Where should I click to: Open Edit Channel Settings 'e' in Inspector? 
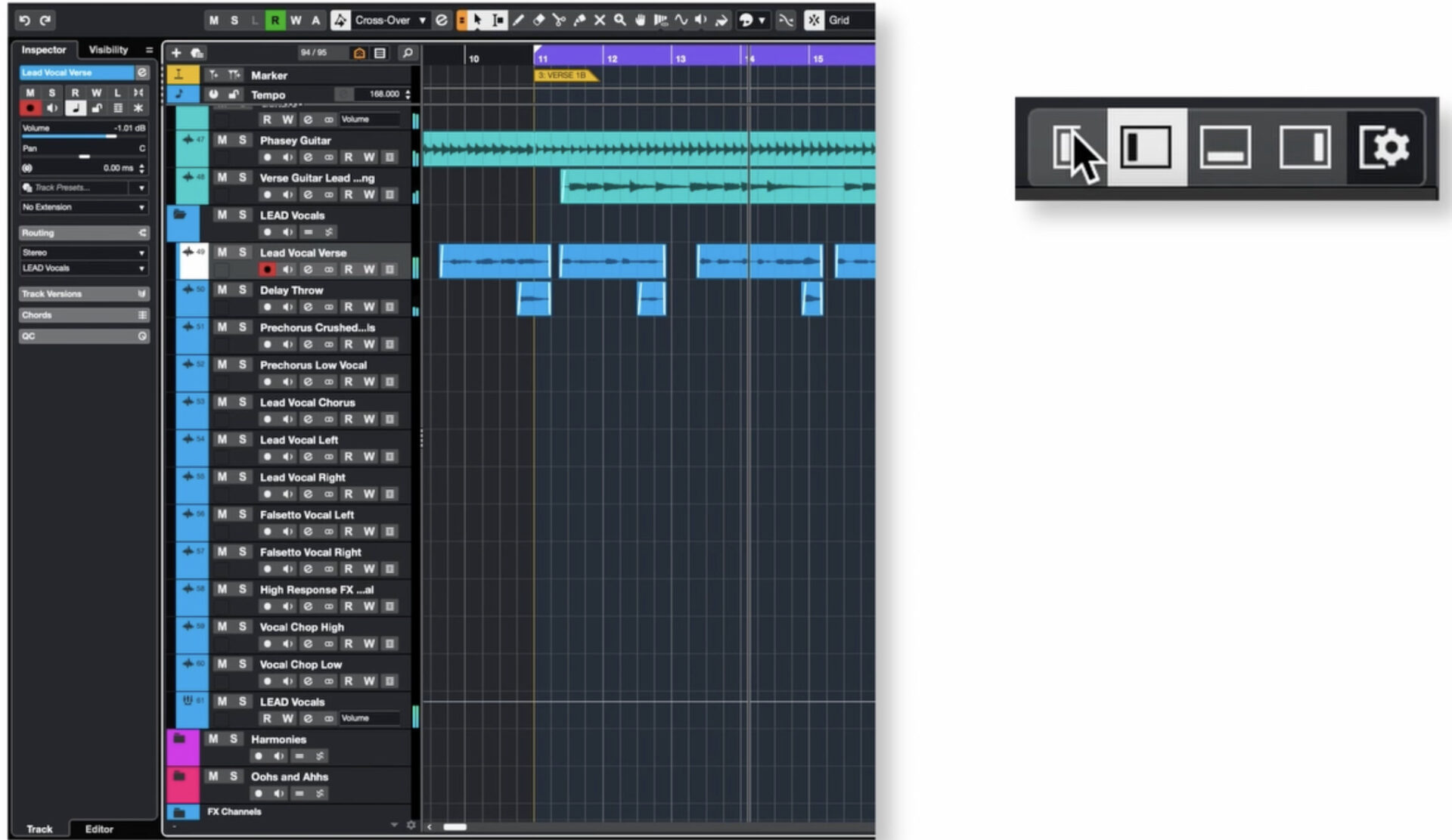click(141, 73)
